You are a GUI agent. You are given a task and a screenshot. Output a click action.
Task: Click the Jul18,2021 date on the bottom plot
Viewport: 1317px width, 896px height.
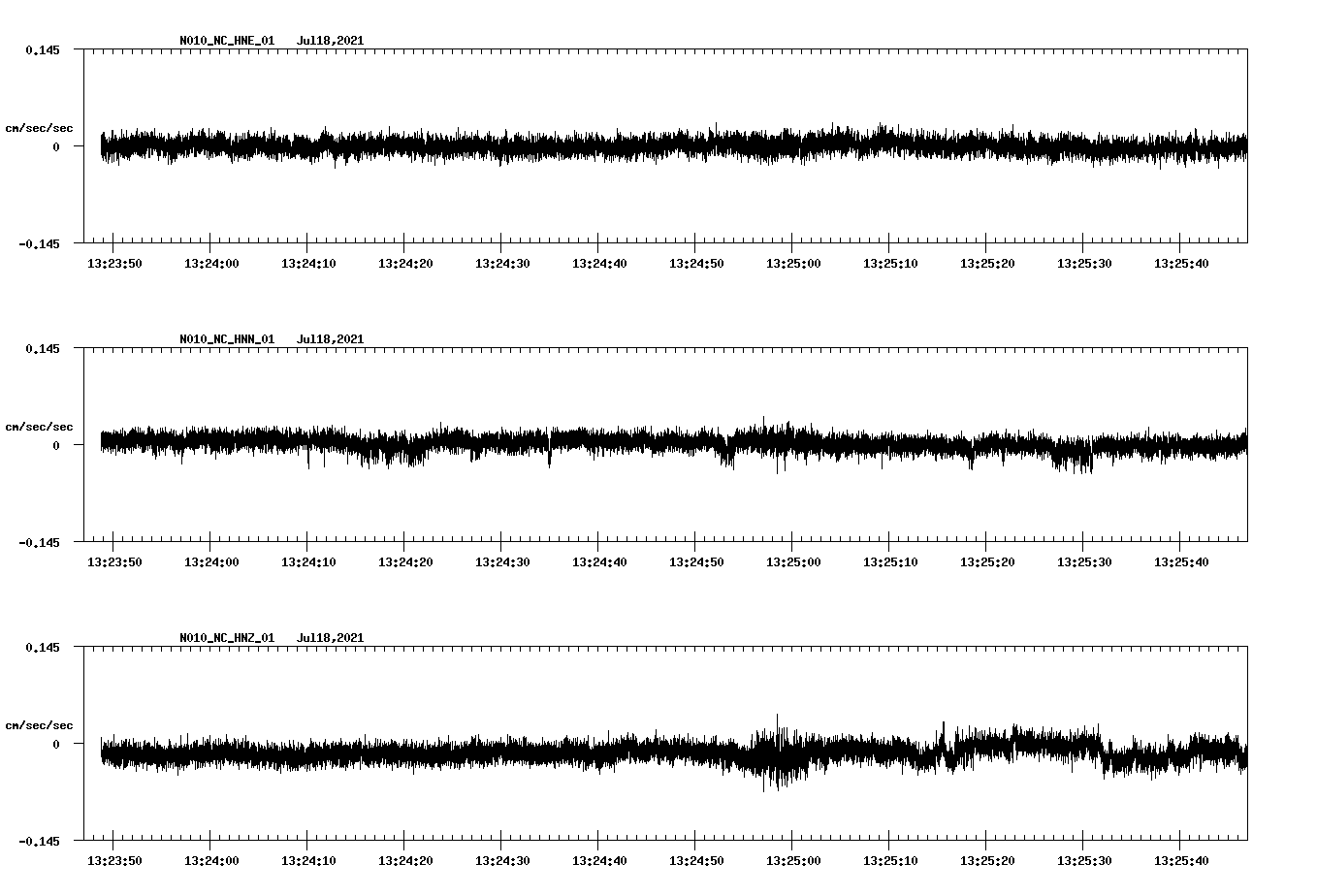point(330,637)
